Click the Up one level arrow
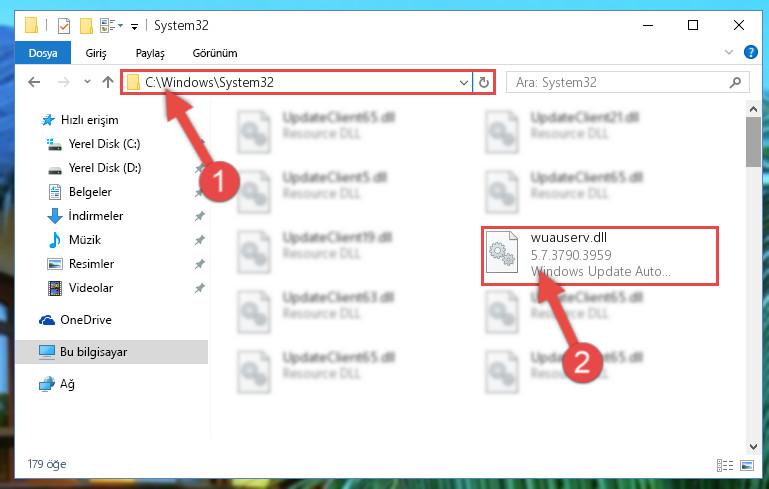Screen dimensions: 769x489 tap(108, 82)
